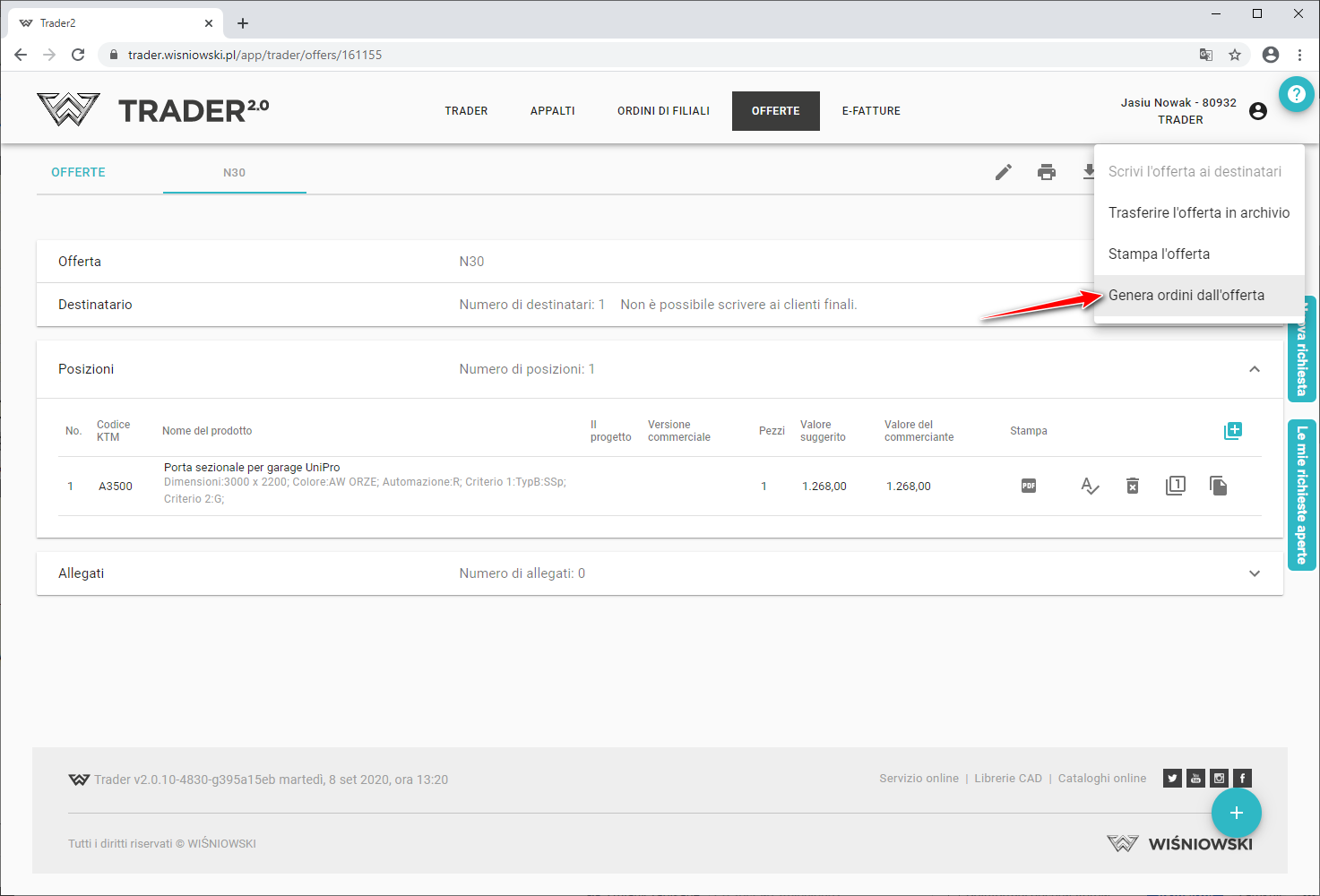
Task: Click the printer icon in offer toolbar
Action: click(x=1046, y=172)
